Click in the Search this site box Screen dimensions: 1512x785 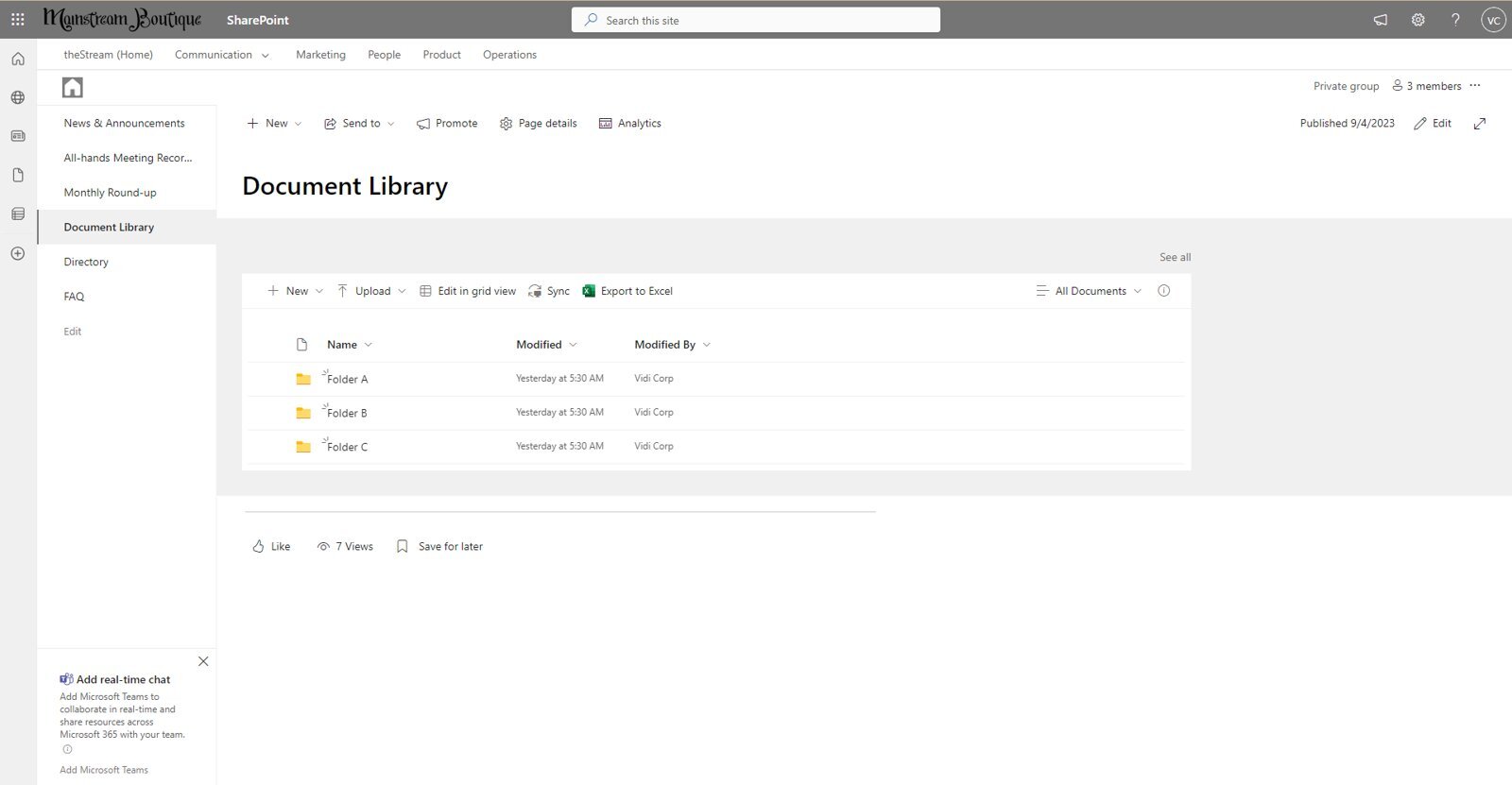coord(756,20)
